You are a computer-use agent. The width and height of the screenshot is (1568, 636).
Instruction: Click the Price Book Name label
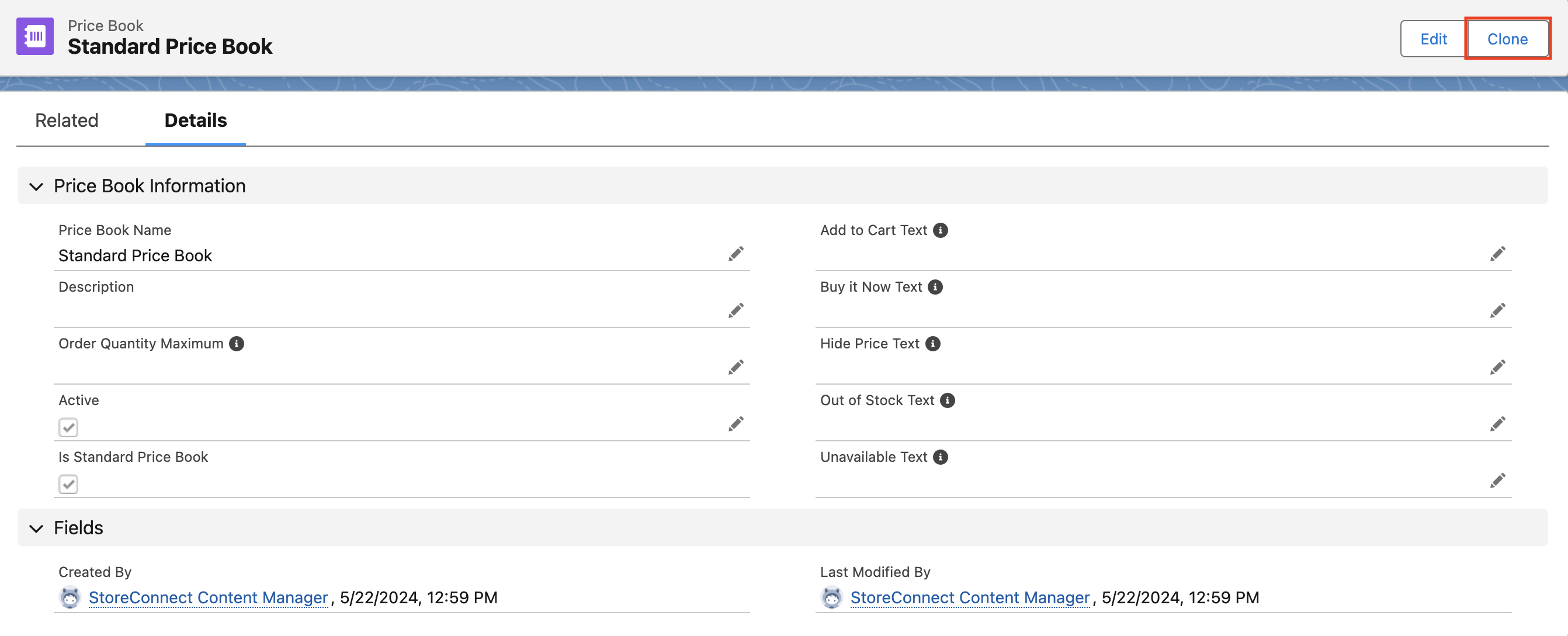115,230
